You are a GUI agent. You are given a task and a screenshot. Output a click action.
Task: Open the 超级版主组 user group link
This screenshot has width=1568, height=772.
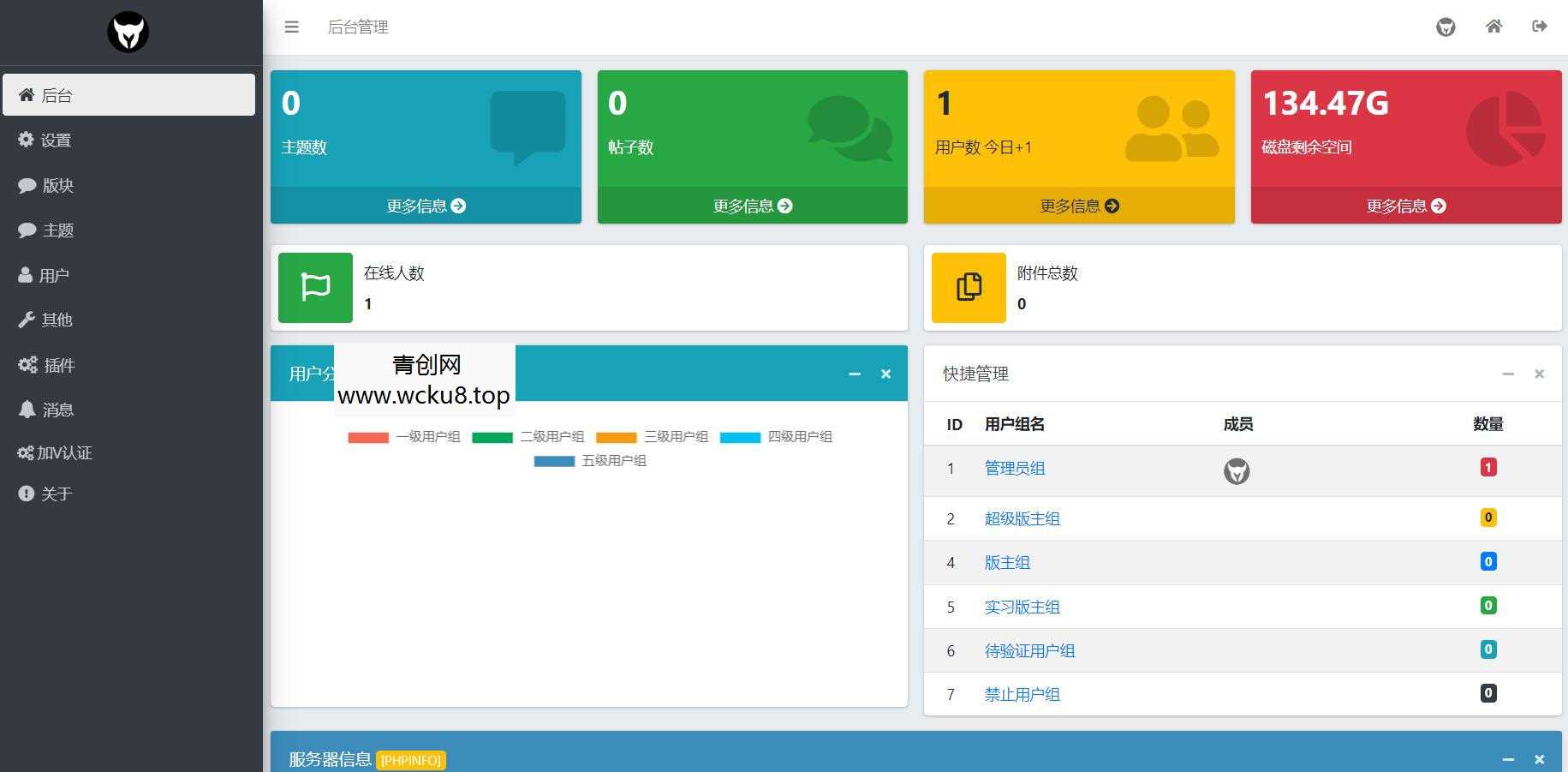(1022, 518)
